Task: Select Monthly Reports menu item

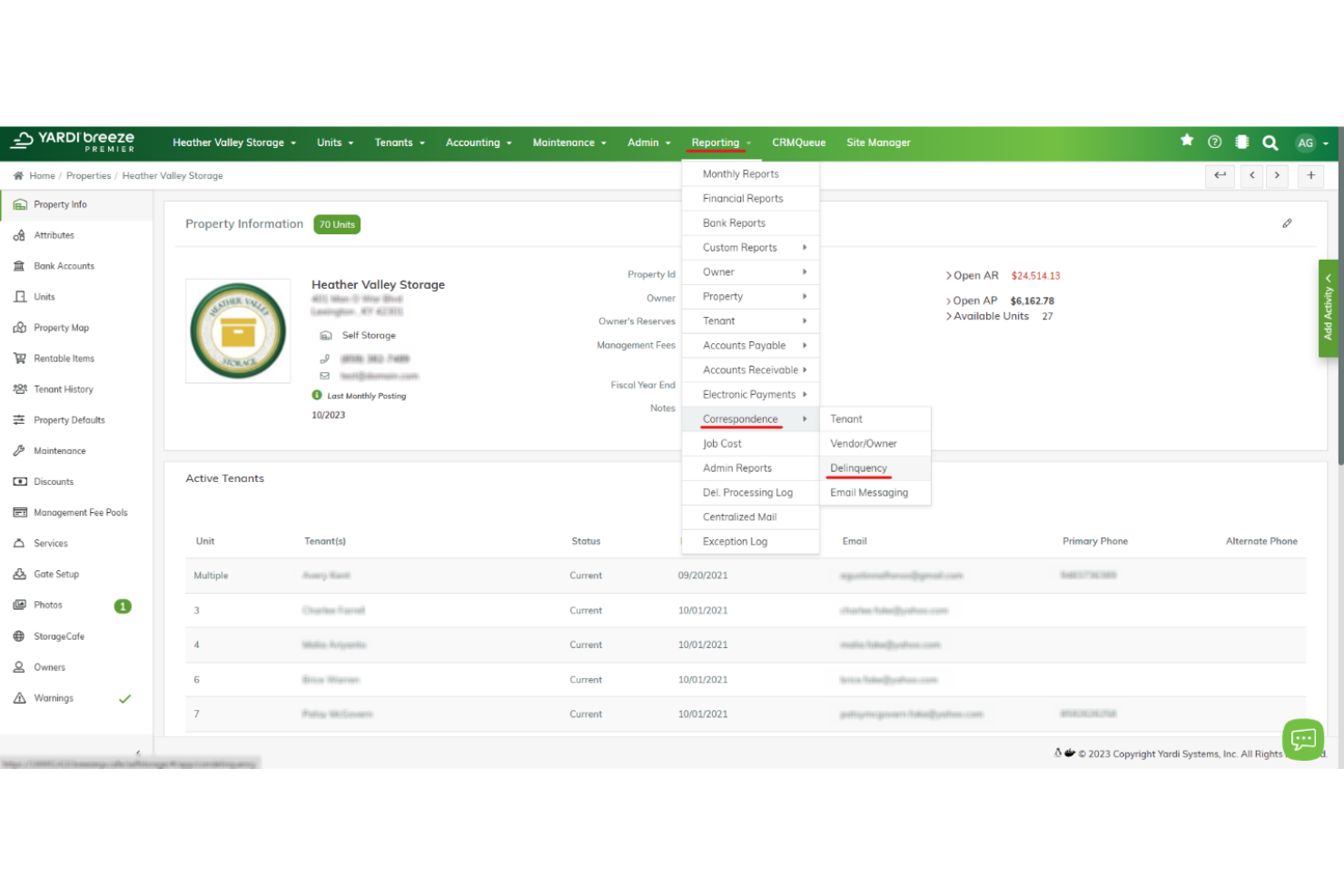Action: point(750,173)
